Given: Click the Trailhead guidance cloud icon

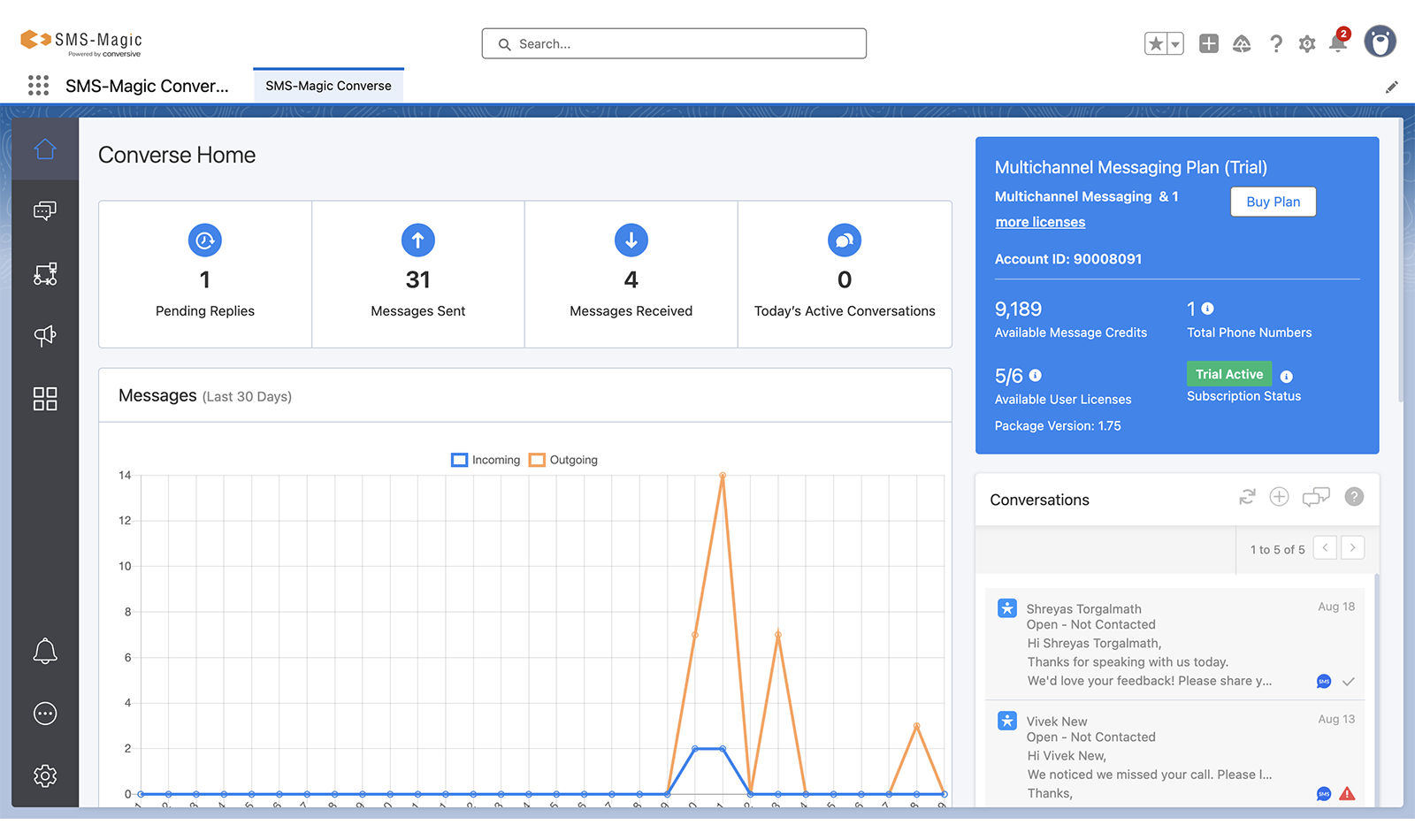Looking at the screenshot, I should pyautogui.click(x=1242, y=43).
